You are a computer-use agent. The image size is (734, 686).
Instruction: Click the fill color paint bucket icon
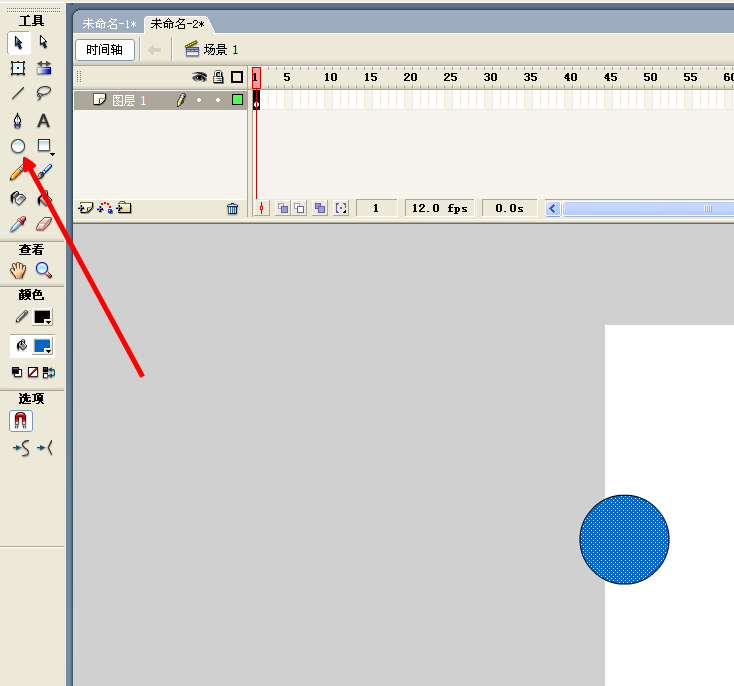pos(21,346)
